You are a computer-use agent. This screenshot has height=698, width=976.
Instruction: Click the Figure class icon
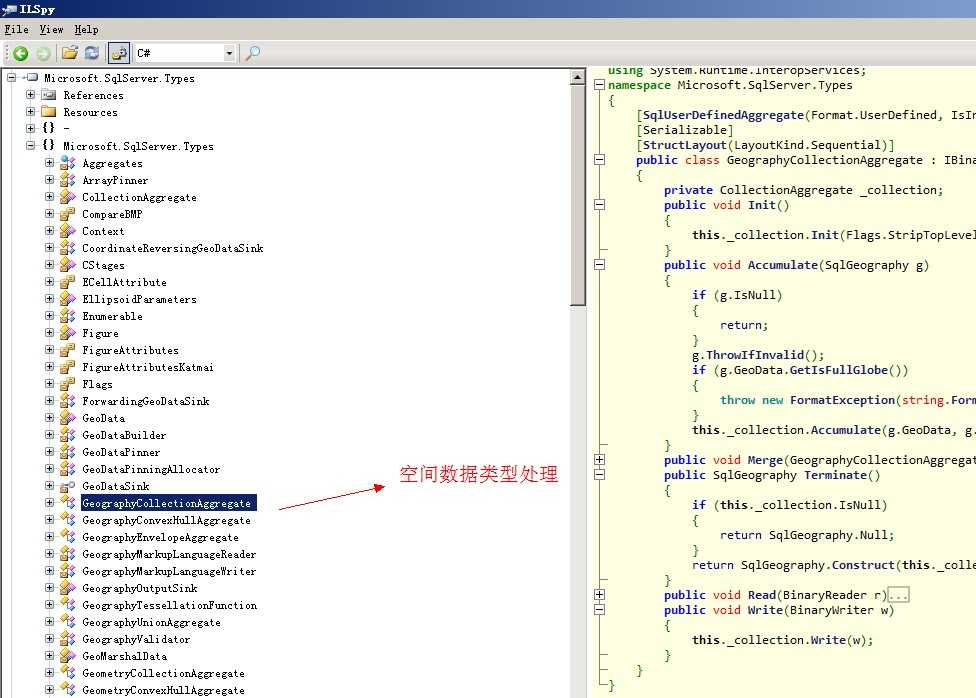point(67,332)
